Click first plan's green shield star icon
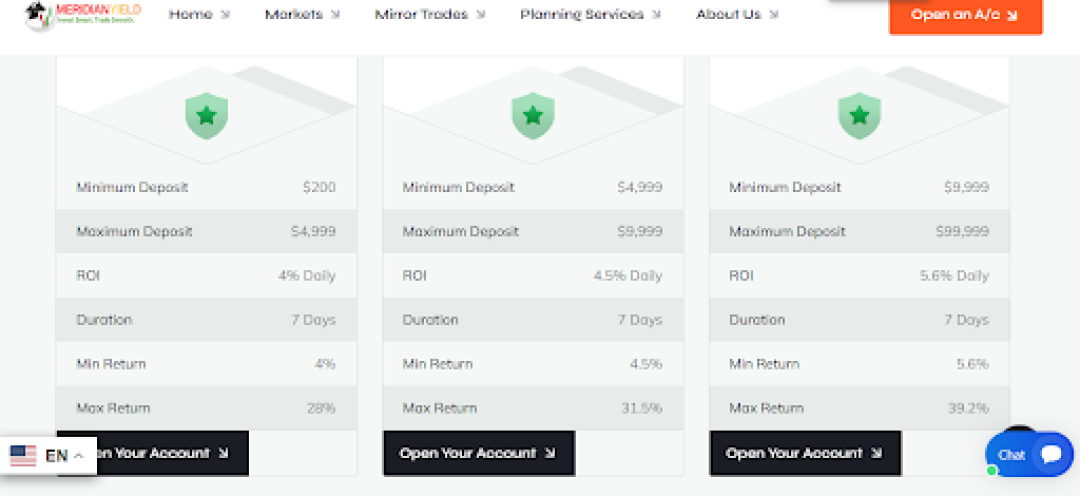The width and height of the screenshot is (1080, 496). (207, 116)
